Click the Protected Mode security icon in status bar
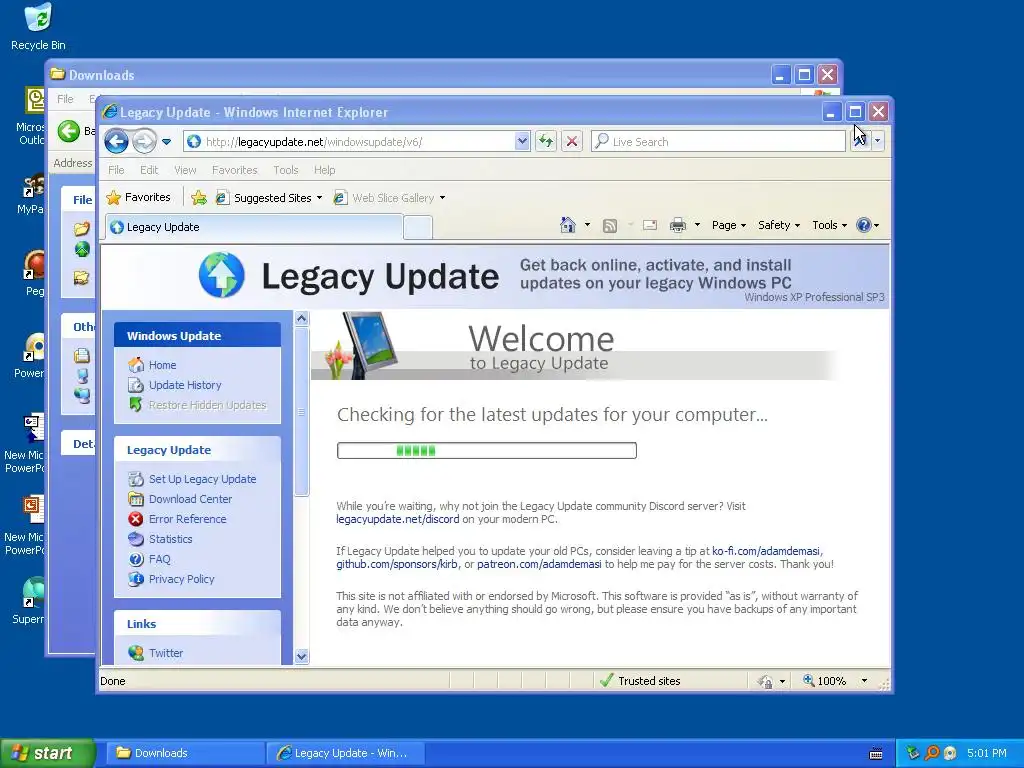1024x768 pixels. (x=765, y=681)
